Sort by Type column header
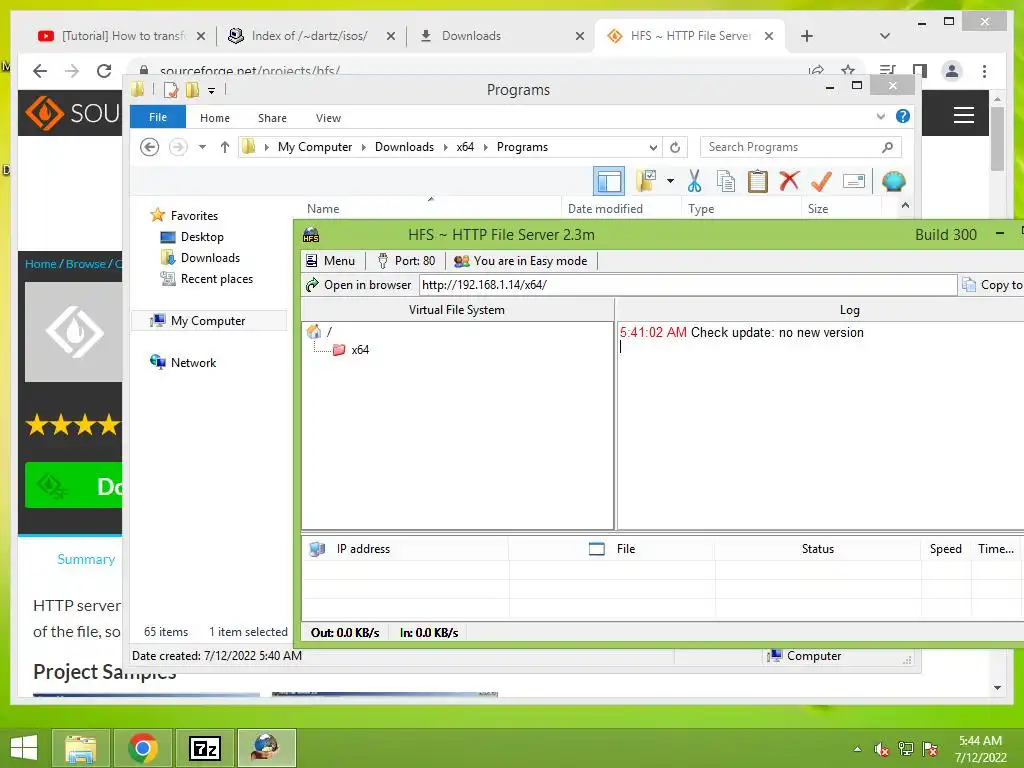1024x768 pixels. 741,208
